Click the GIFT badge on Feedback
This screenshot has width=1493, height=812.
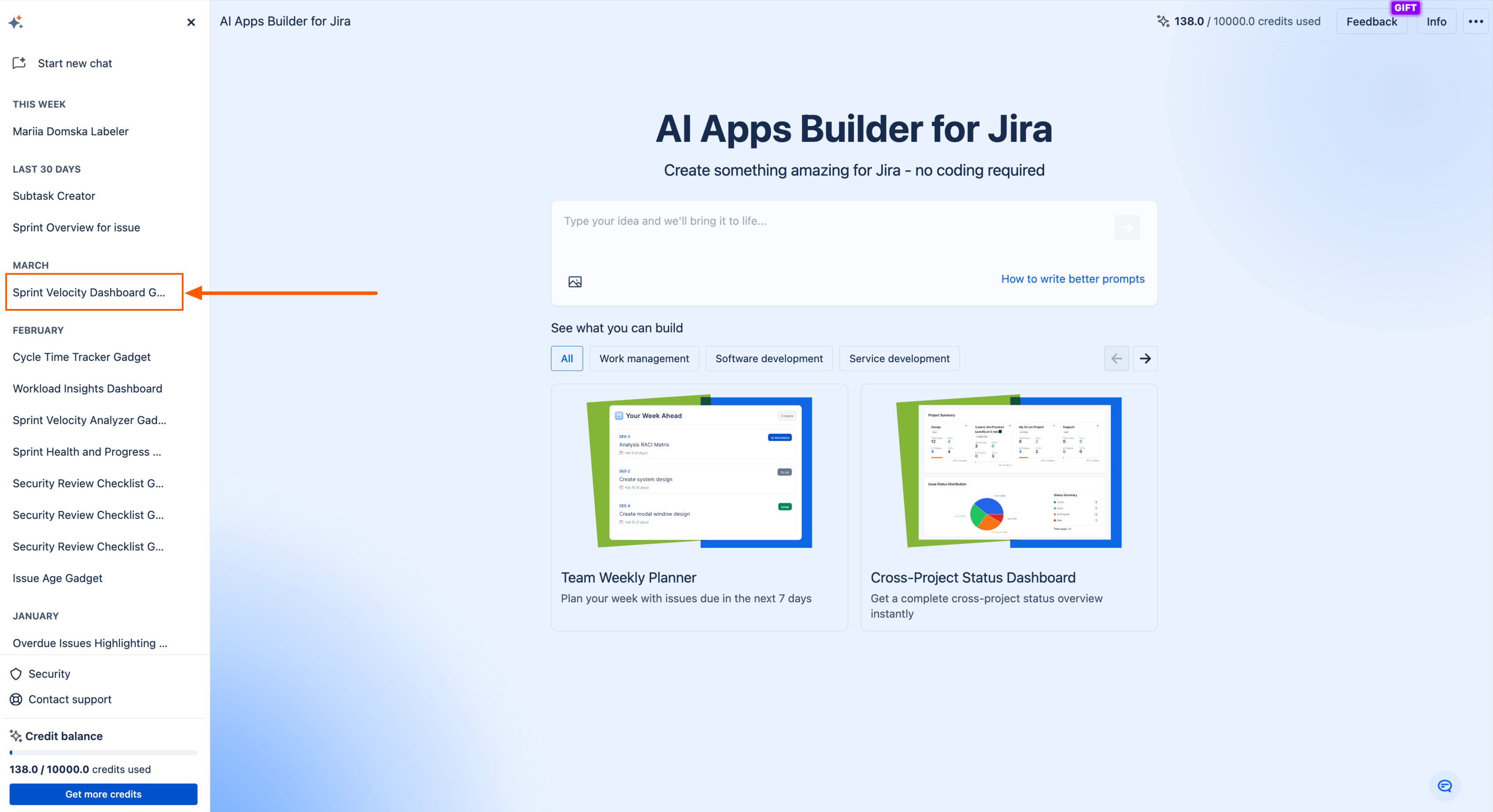tap(1405, 7)
